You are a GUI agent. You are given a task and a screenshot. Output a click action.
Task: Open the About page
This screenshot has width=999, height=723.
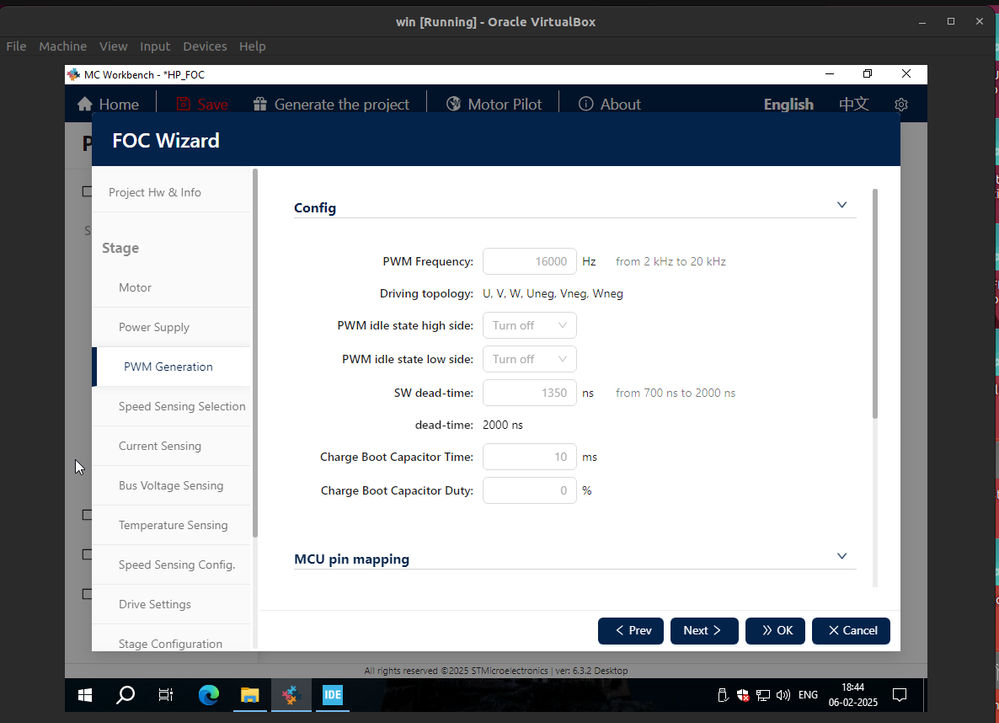(609, 104)
